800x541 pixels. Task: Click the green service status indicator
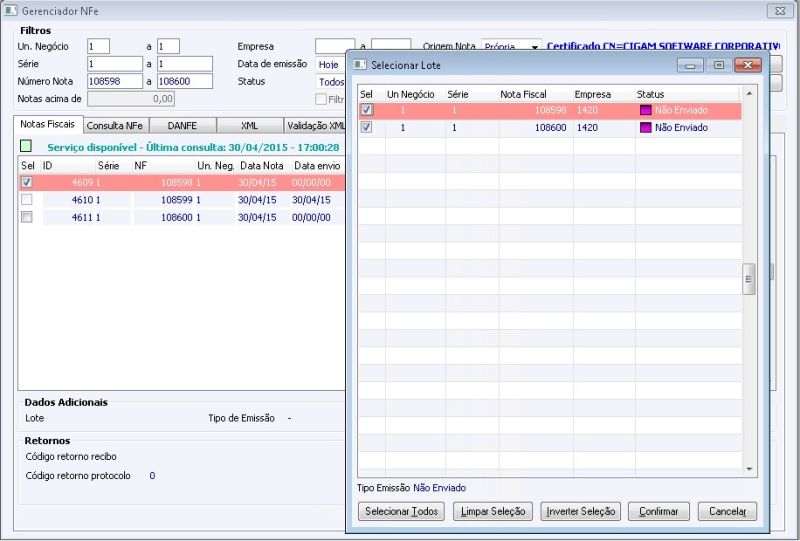pyautogui.click(x=26, y=146)
